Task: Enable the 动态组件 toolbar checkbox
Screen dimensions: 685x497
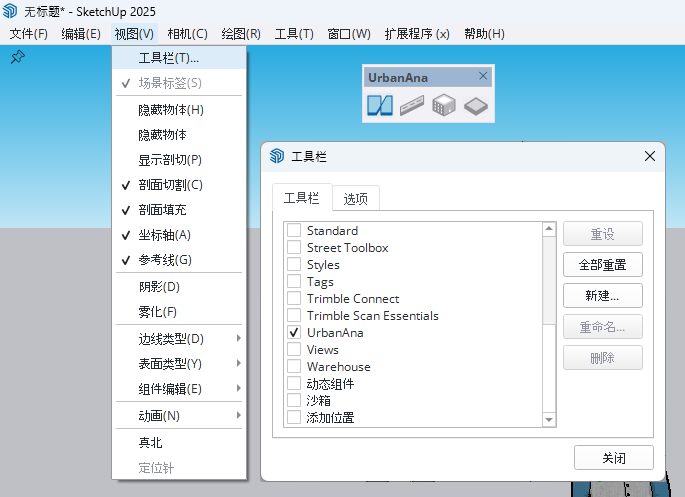Action: pos(294,383)
